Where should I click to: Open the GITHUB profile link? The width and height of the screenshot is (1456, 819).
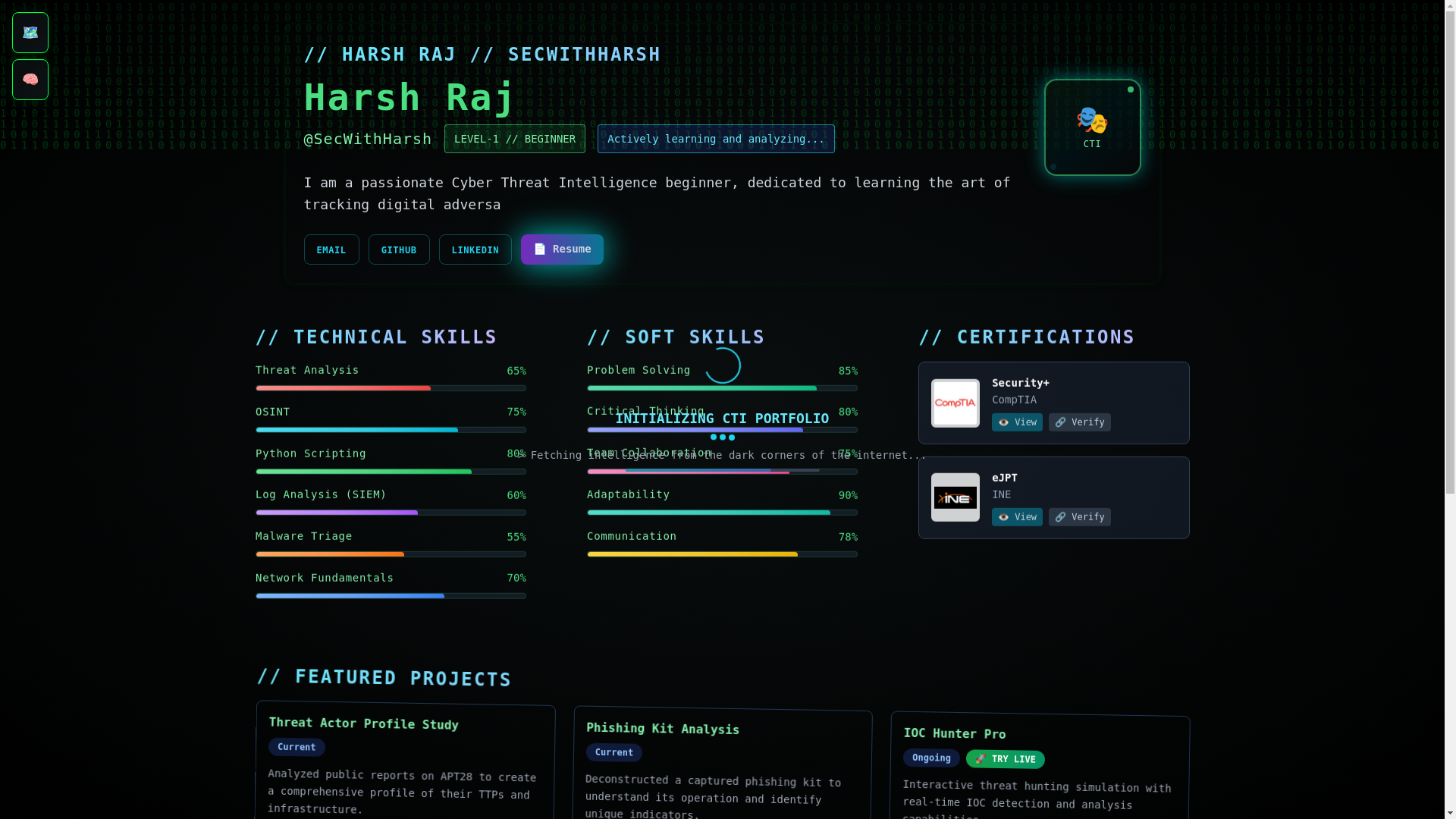(399, 249)
